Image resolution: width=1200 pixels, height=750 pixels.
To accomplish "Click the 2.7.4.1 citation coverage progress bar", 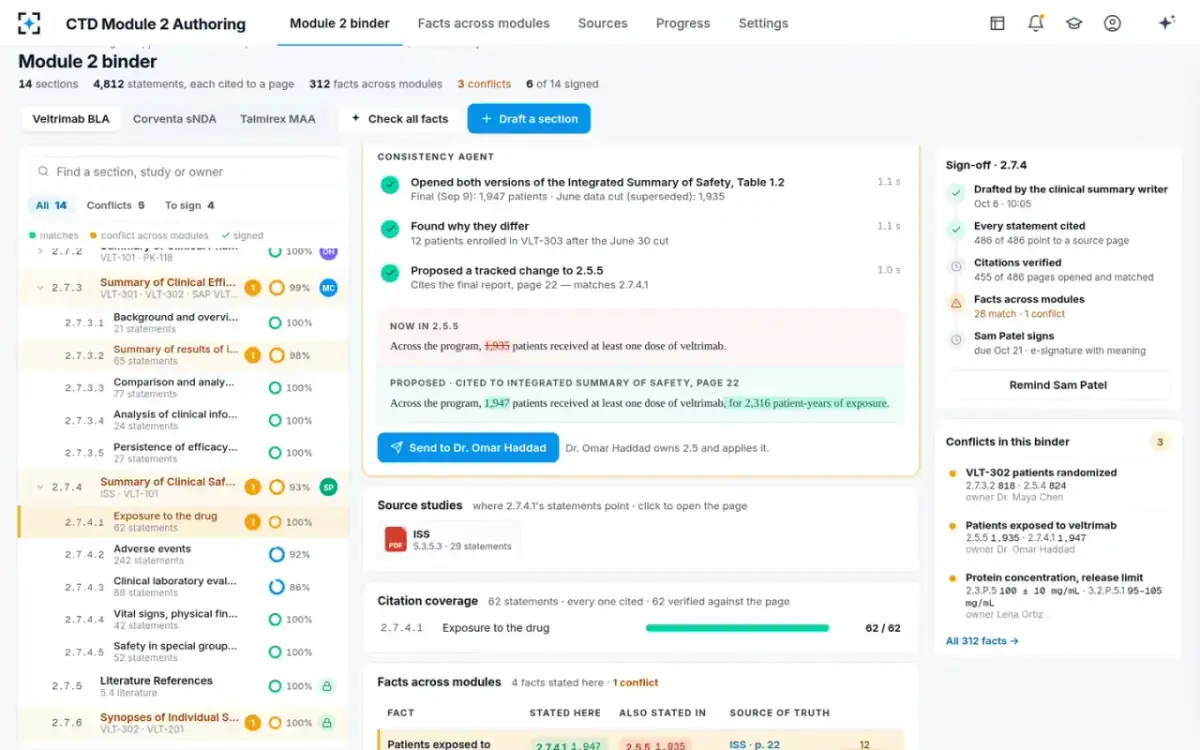I will 737,628.
